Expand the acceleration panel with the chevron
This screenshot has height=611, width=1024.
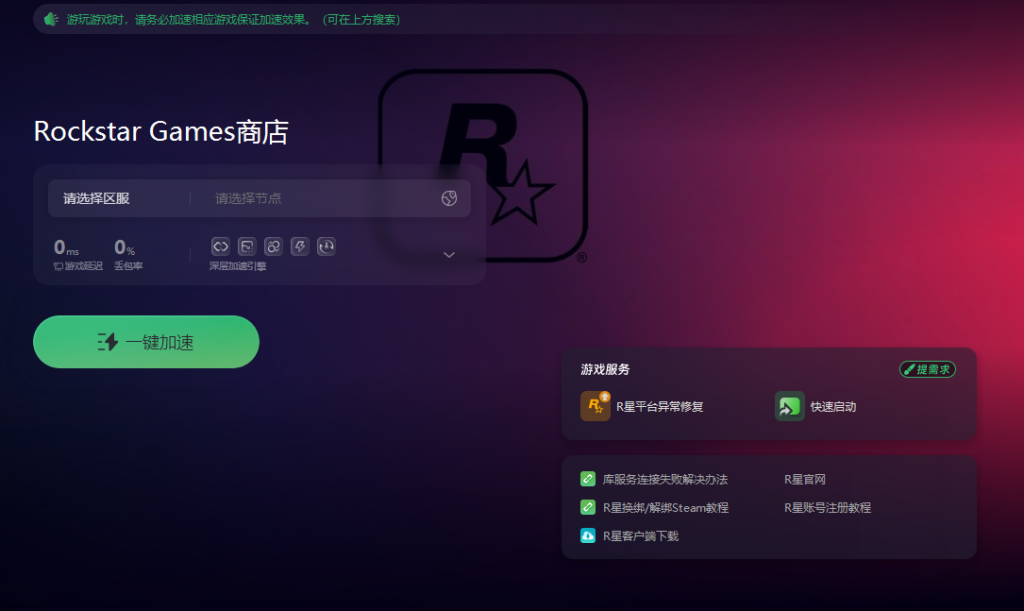449,255
